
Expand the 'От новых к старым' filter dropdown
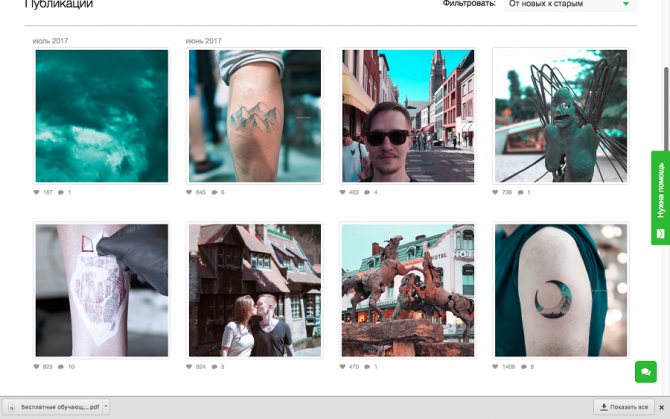coord(570,4)
